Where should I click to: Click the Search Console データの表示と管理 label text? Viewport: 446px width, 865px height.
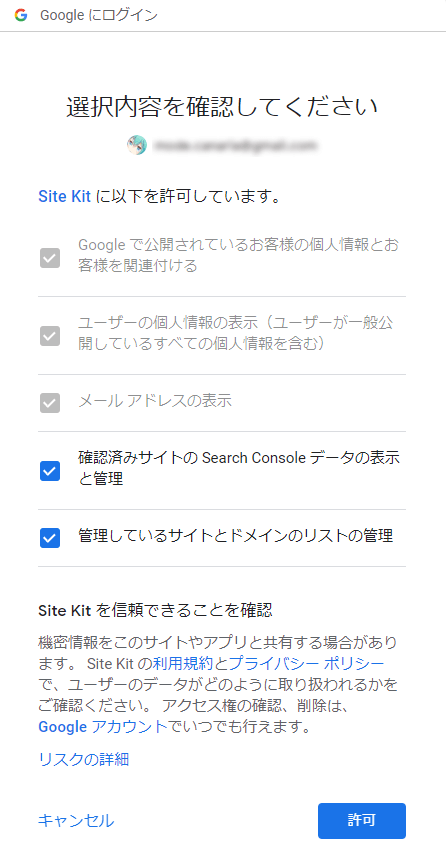coord(239,468)
